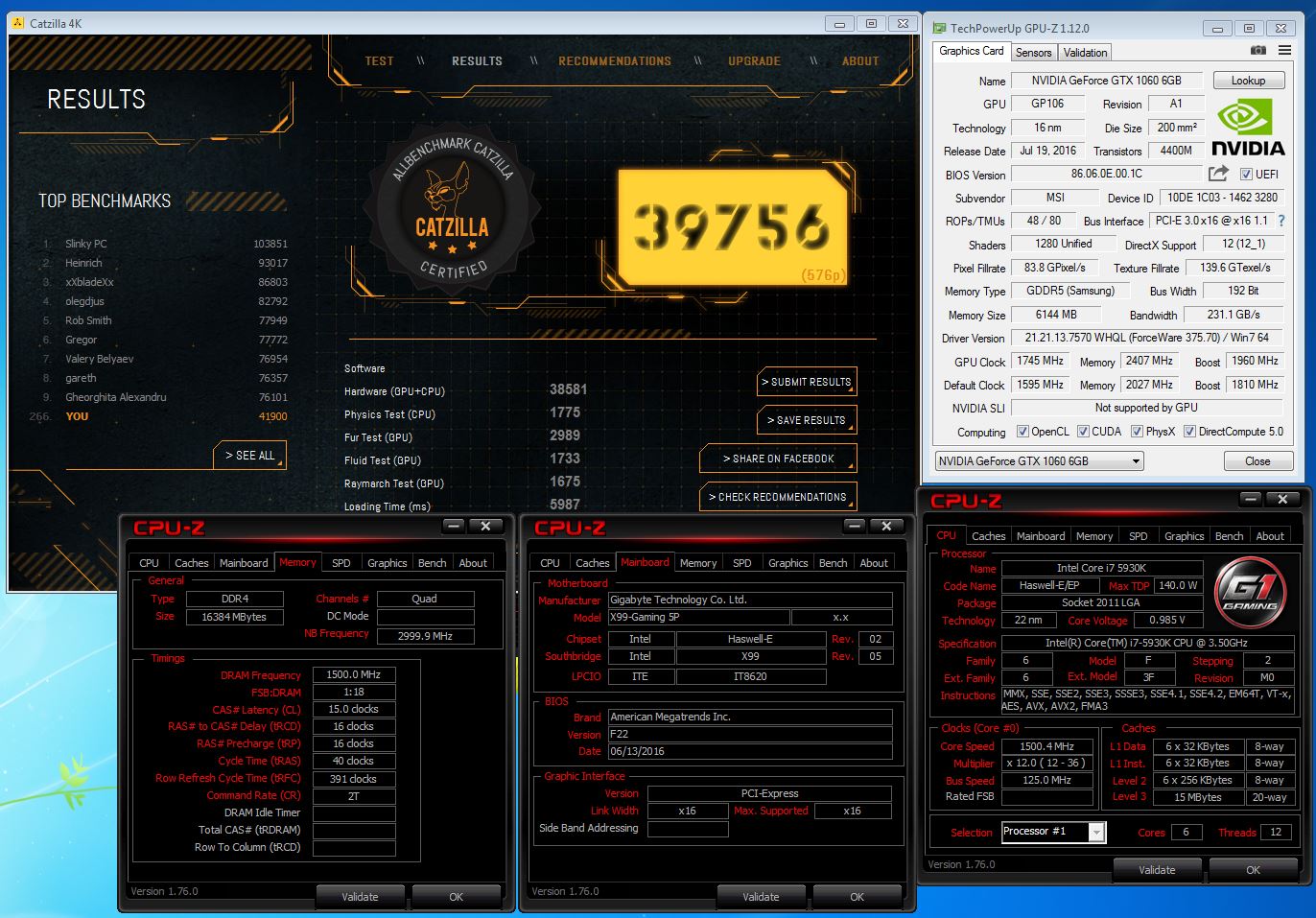Open SPD tab in CPU-Z Memory window
This screenshot has height=918, width=1316.
[x=341, y=563]
